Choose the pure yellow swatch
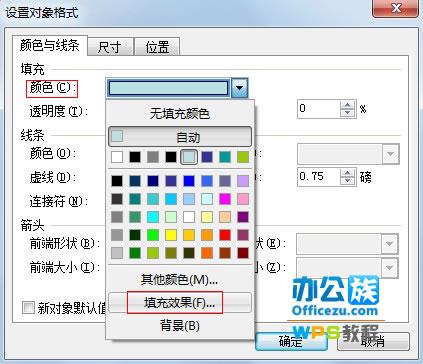Image resolution: width=423 pixels, height=364 pixels. pos(171,235)
